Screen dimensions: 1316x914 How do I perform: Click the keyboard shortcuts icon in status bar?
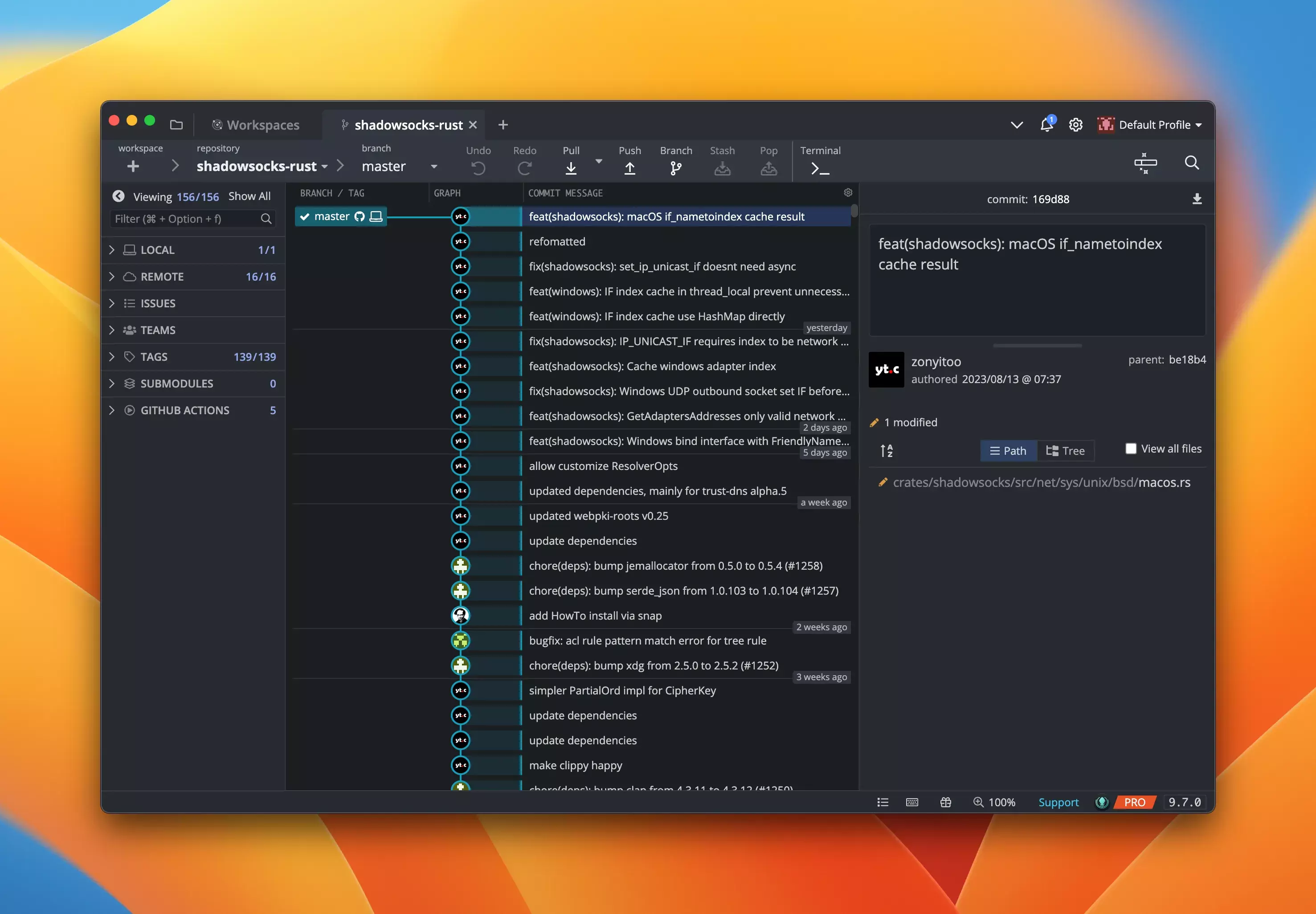(911, 802)
